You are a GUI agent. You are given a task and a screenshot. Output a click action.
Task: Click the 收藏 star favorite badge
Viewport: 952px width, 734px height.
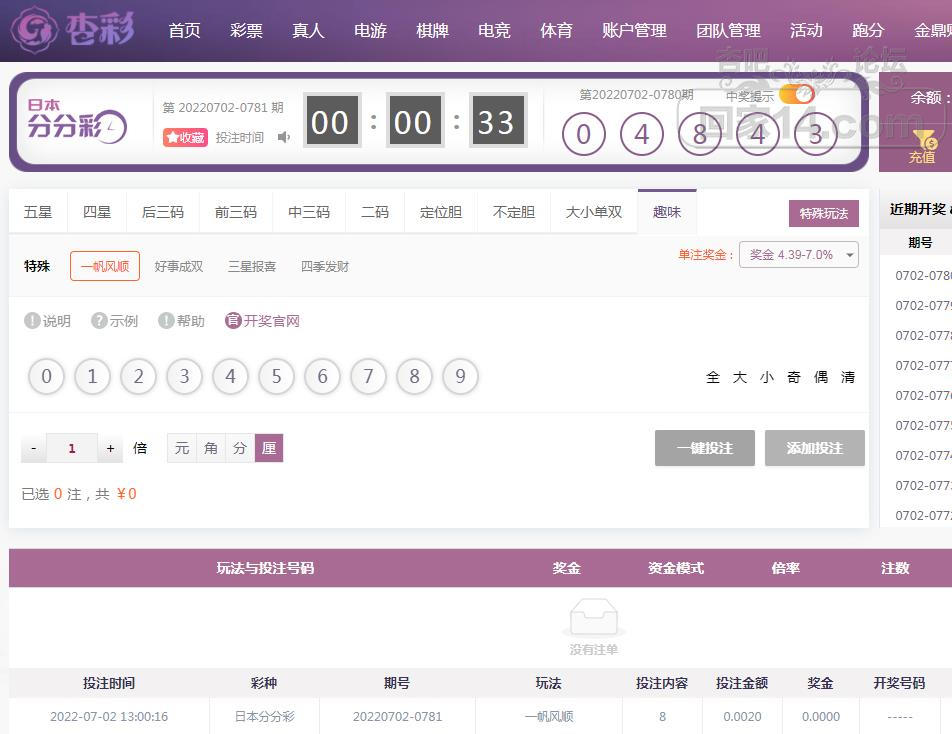pos(185,137)
